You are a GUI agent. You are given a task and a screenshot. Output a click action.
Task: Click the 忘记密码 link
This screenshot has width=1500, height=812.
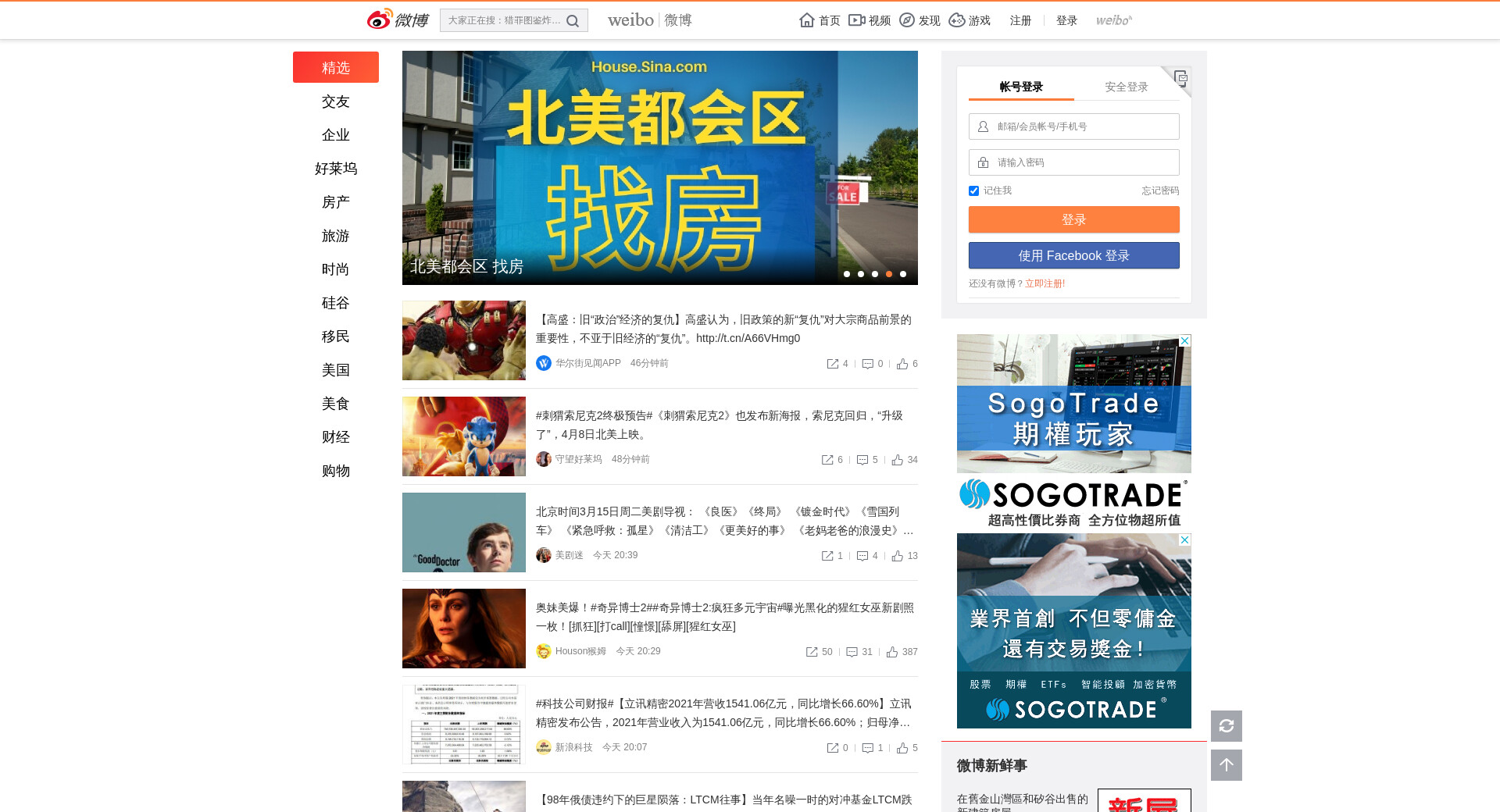point(1159,191)
